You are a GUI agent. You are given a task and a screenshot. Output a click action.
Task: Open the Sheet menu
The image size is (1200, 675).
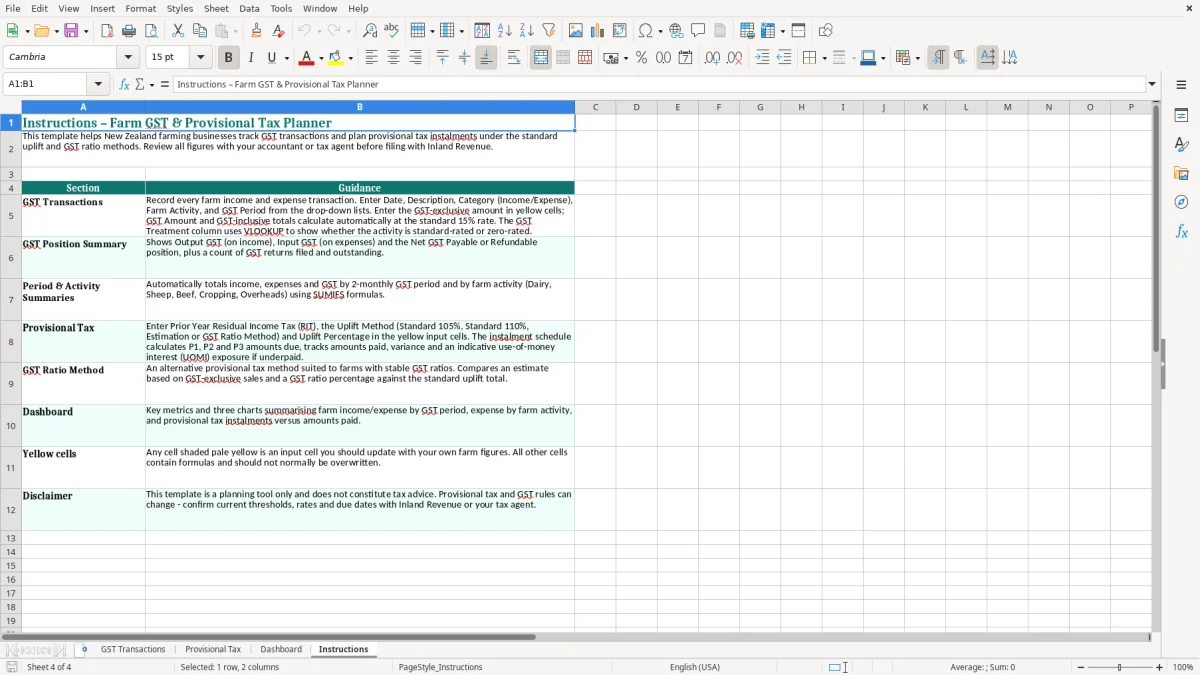215,8
